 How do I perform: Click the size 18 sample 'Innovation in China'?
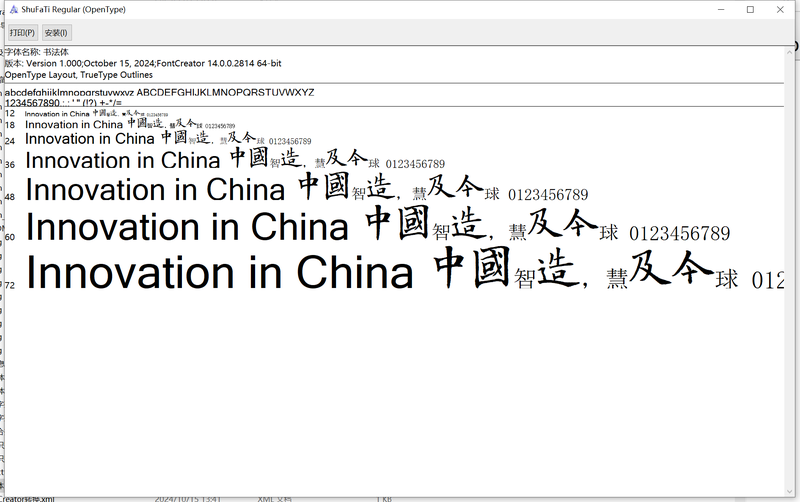tap(74, 124)
